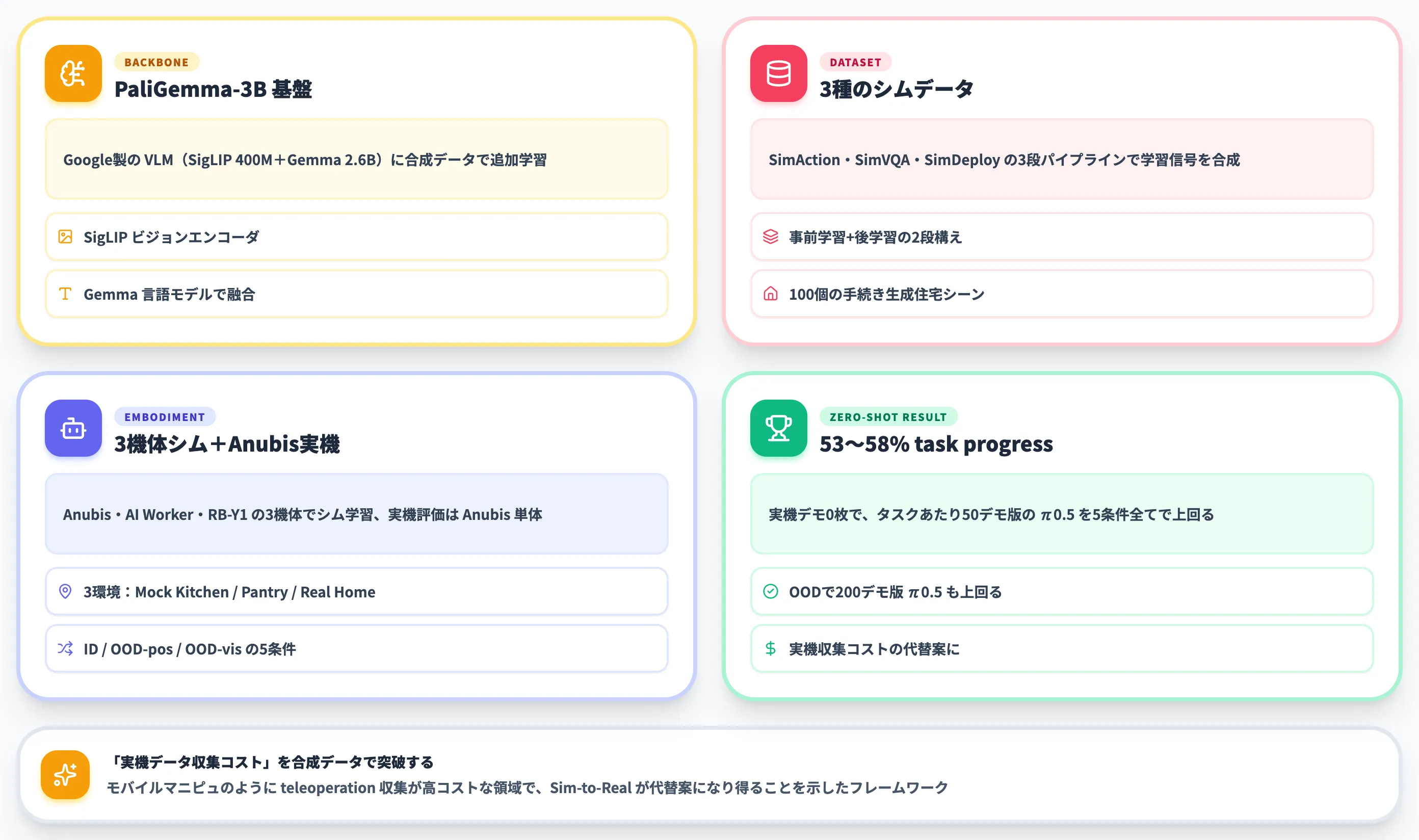
Task: Click the SimAction・SimVQA・SimDeploy description box
Action: (1062, 160)
